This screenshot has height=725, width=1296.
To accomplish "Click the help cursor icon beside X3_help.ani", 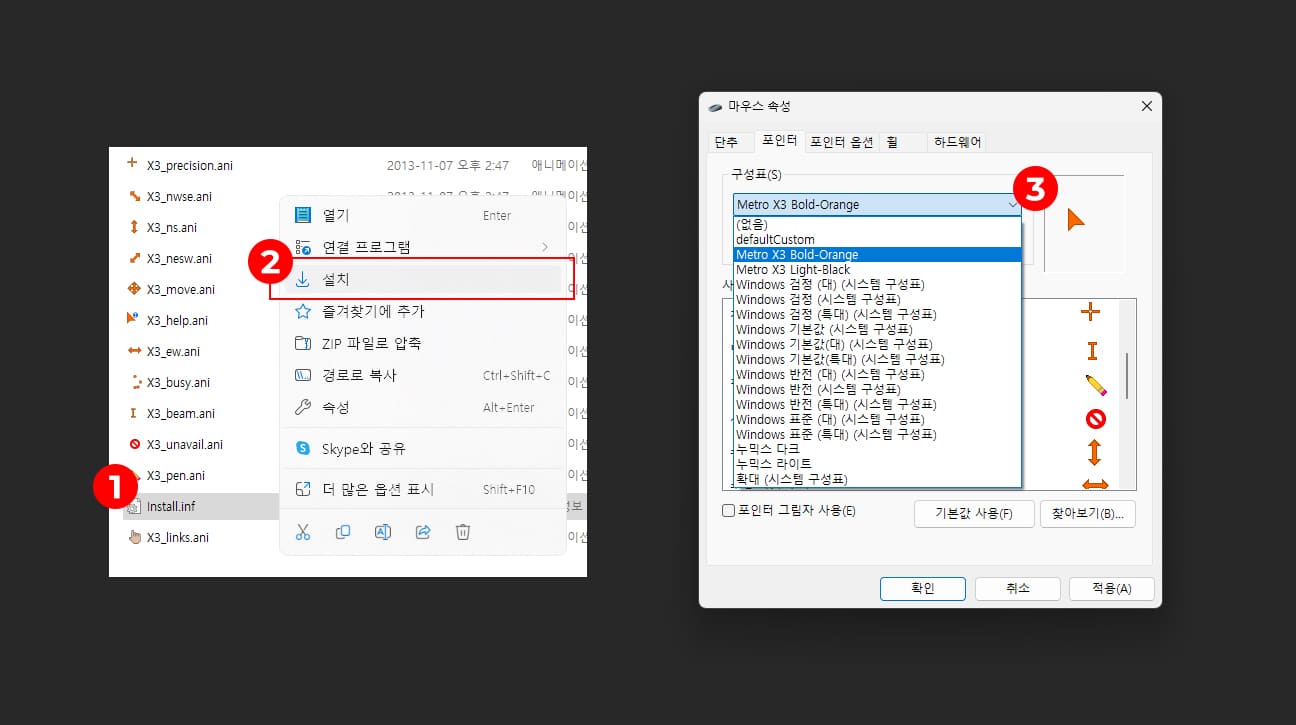I will 132,320.
